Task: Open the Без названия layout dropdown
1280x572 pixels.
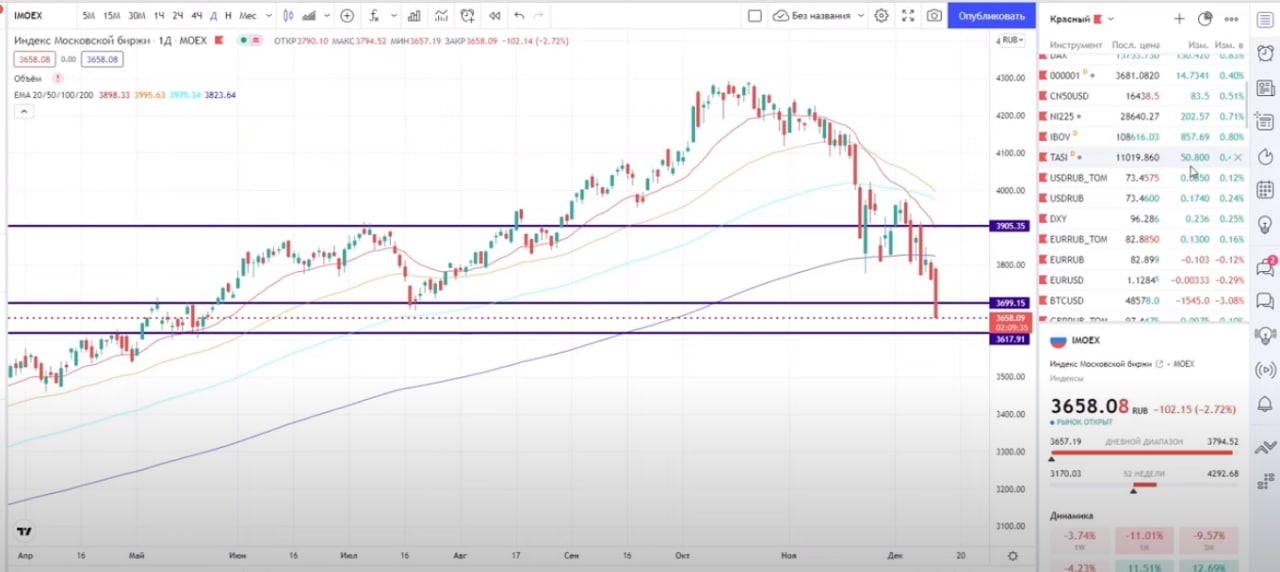Action: 820,16
